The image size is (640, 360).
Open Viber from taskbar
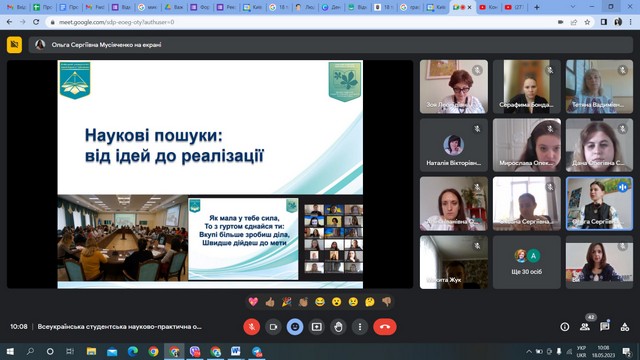[195, 351]
